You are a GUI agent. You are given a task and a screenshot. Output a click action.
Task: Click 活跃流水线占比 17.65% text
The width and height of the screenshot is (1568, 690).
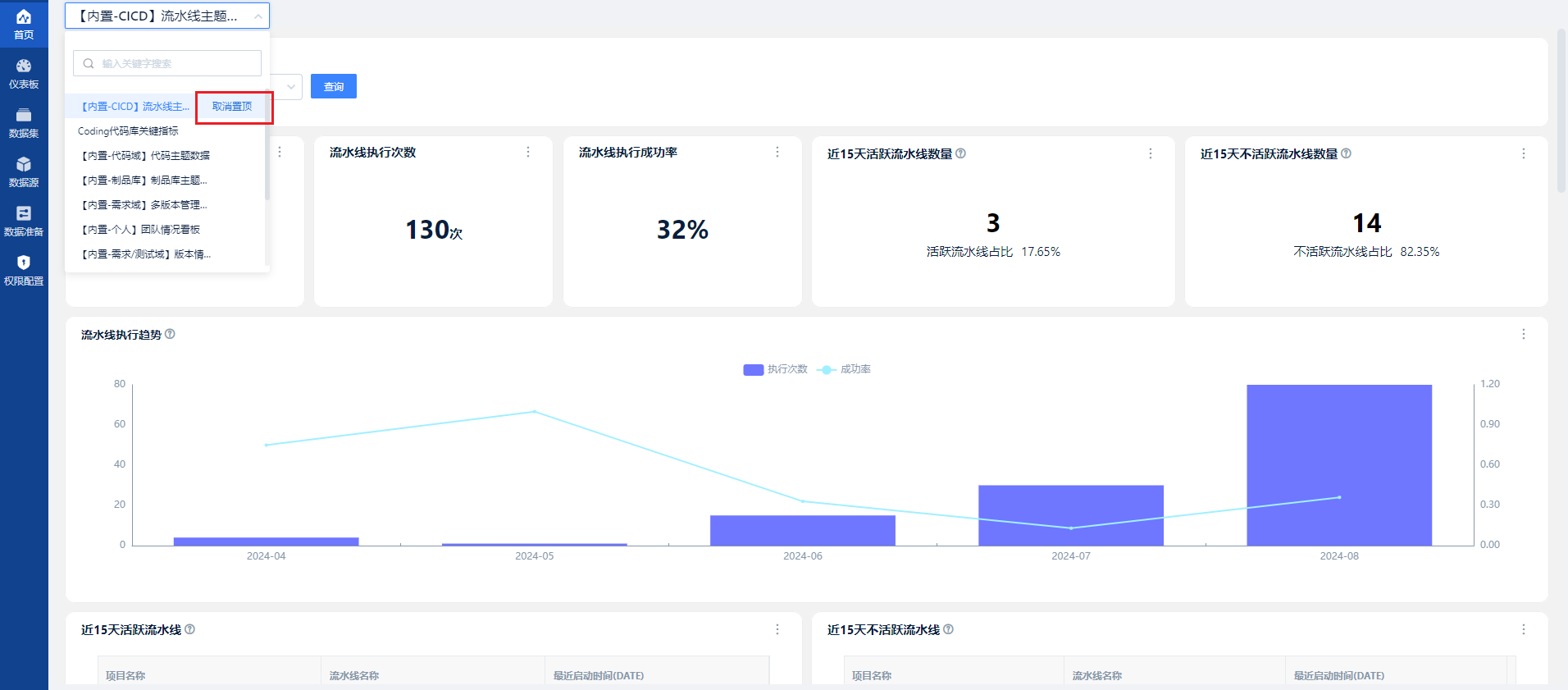[993, 252]
